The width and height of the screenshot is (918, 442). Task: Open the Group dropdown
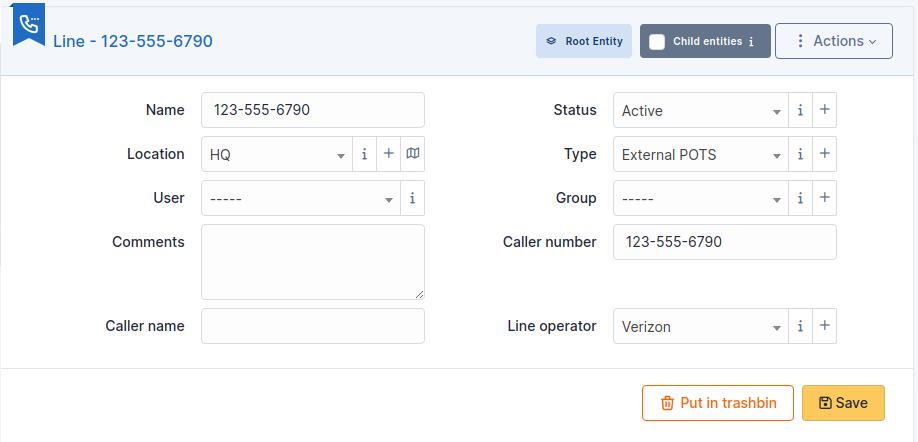pos(701,198)
